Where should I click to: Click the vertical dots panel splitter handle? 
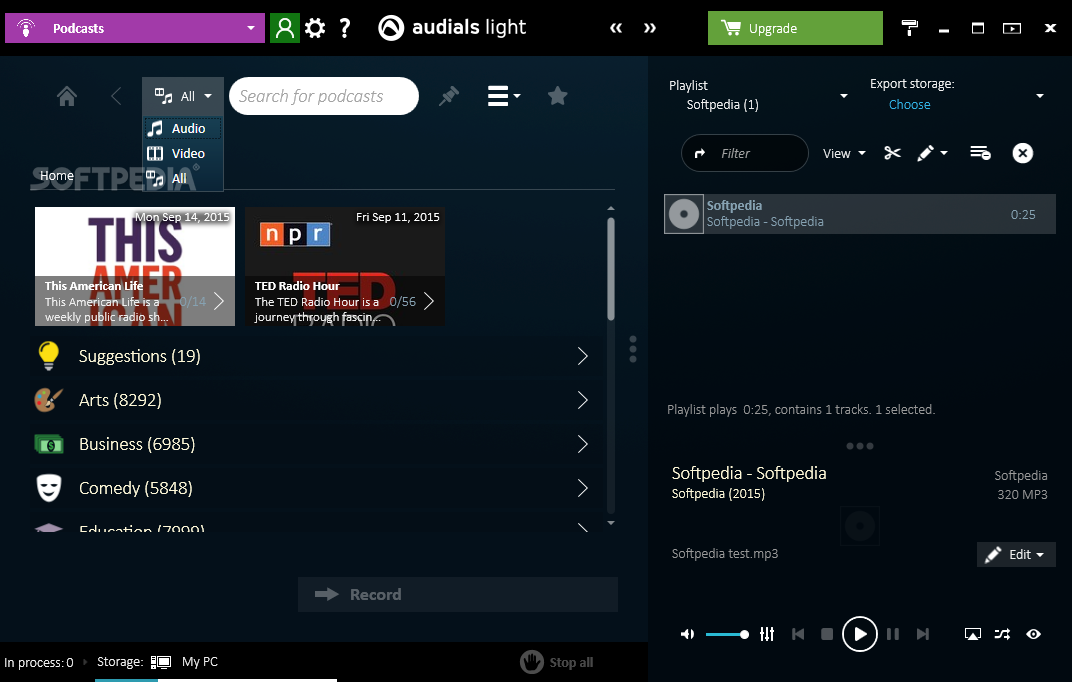tap(633, 349)
